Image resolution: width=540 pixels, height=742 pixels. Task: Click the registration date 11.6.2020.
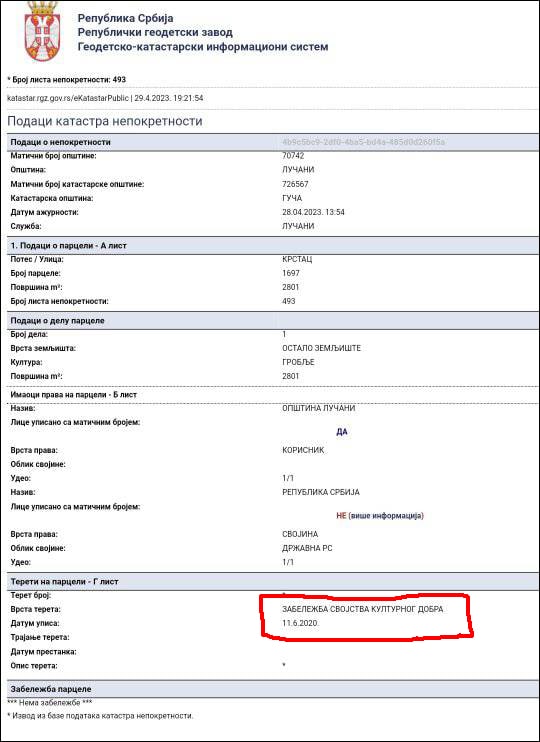pos(301,624)
